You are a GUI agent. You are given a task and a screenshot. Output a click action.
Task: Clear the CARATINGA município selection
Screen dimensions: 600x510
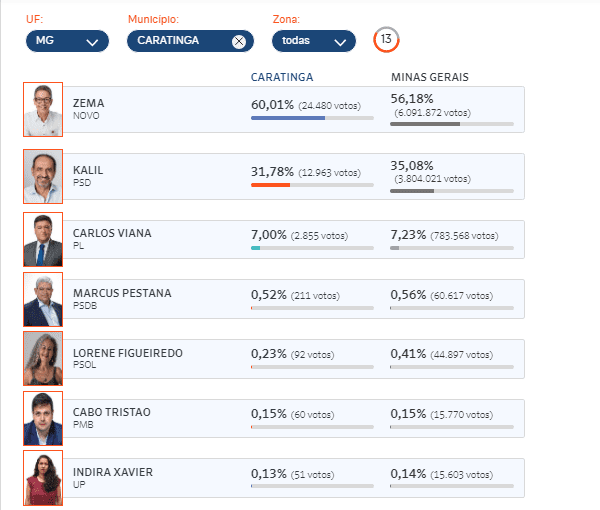(238, 41)
